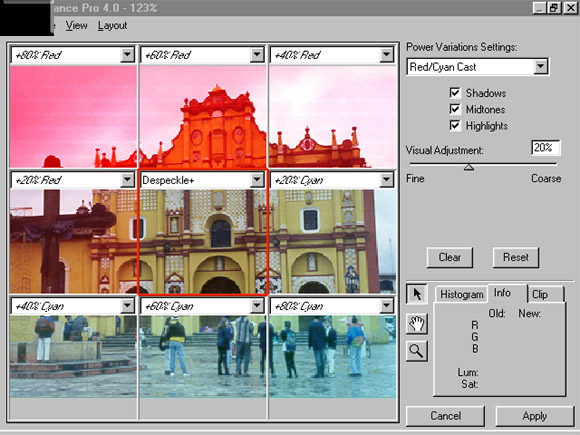
Task: Expand the +80% Cyan variation dropdown
Action: click(x=386, y=306)
